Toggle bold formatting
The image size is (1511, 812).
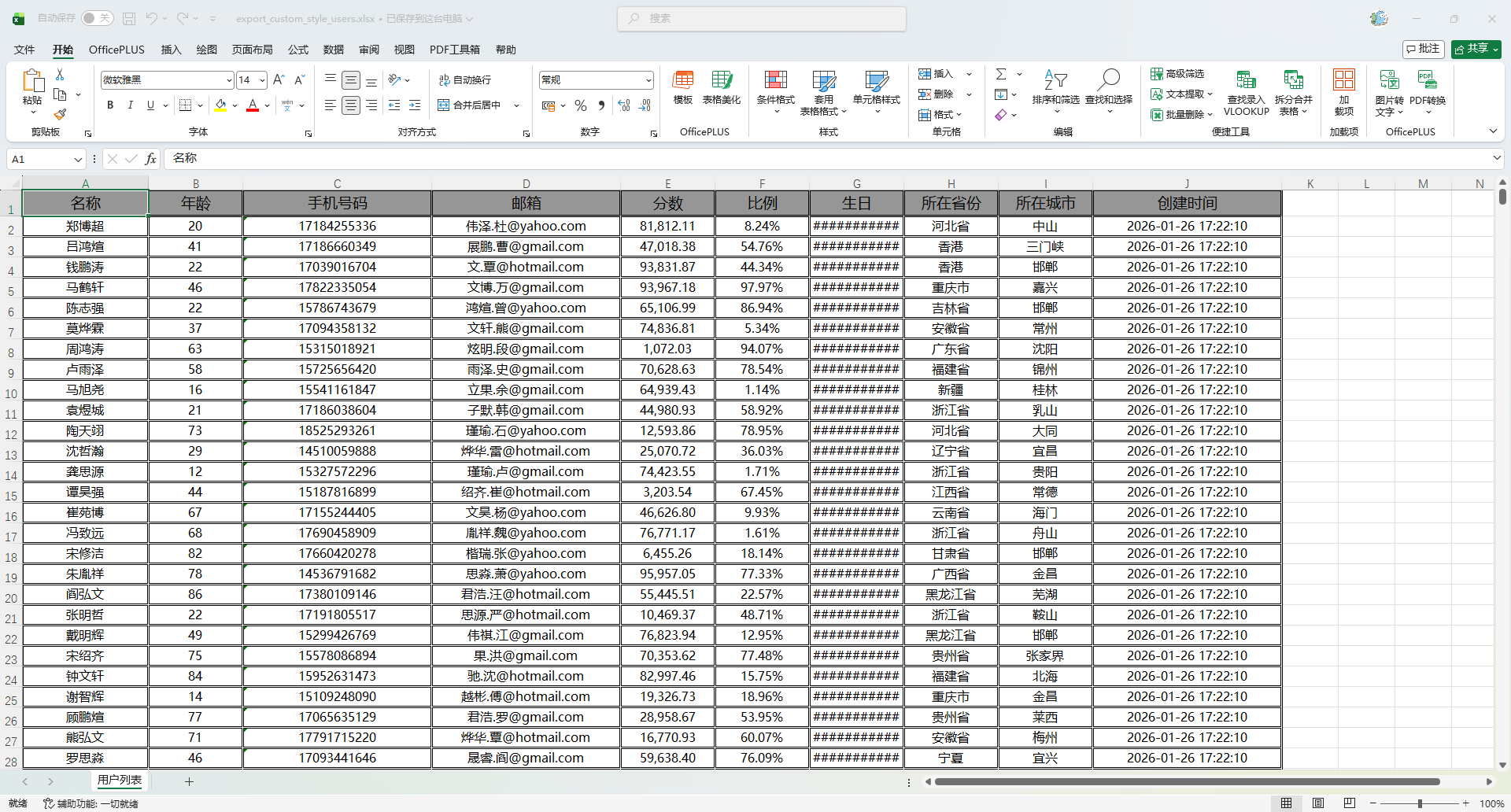[110, 105]
